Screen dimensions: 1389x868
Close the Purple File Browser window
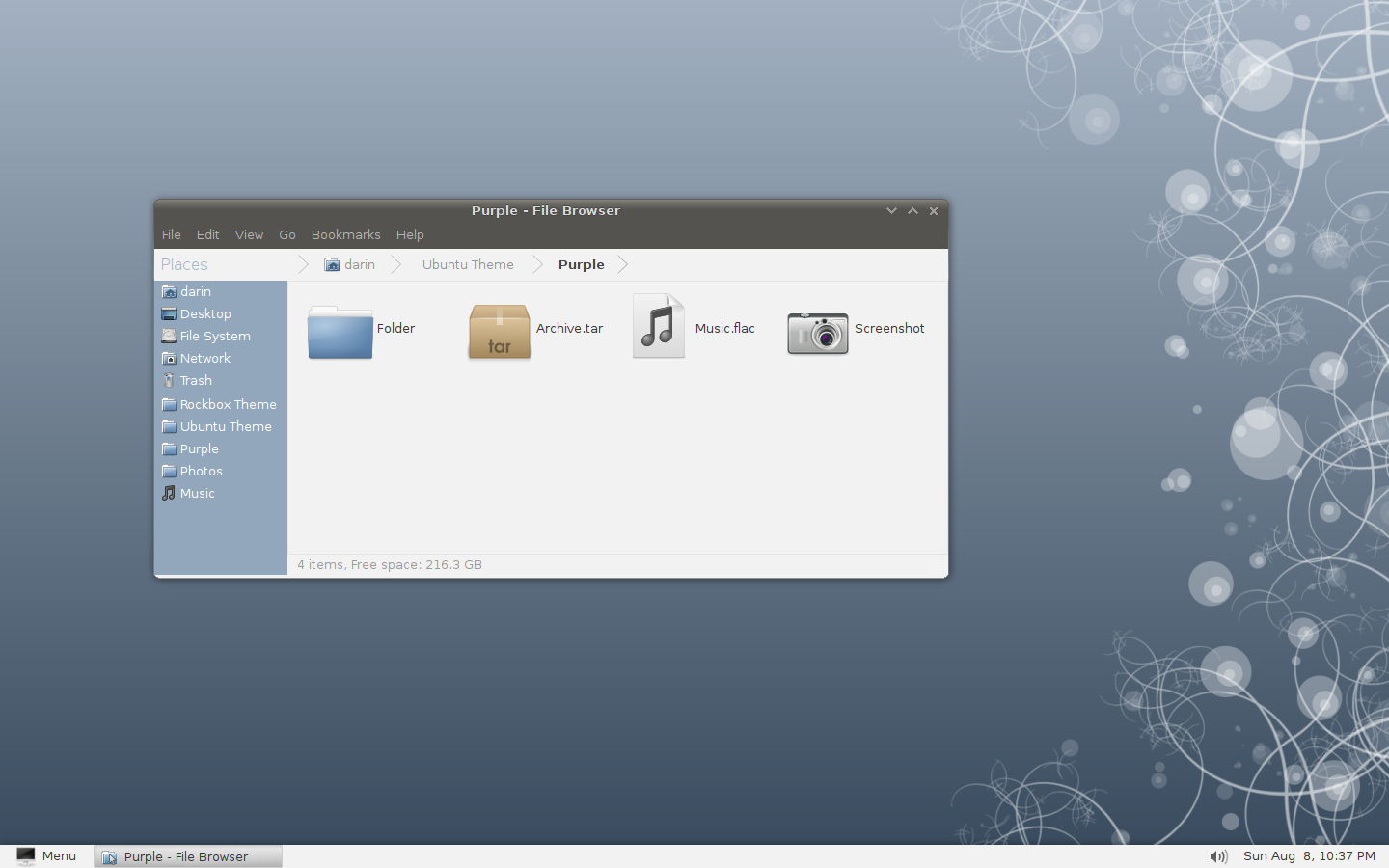[934, 210]
